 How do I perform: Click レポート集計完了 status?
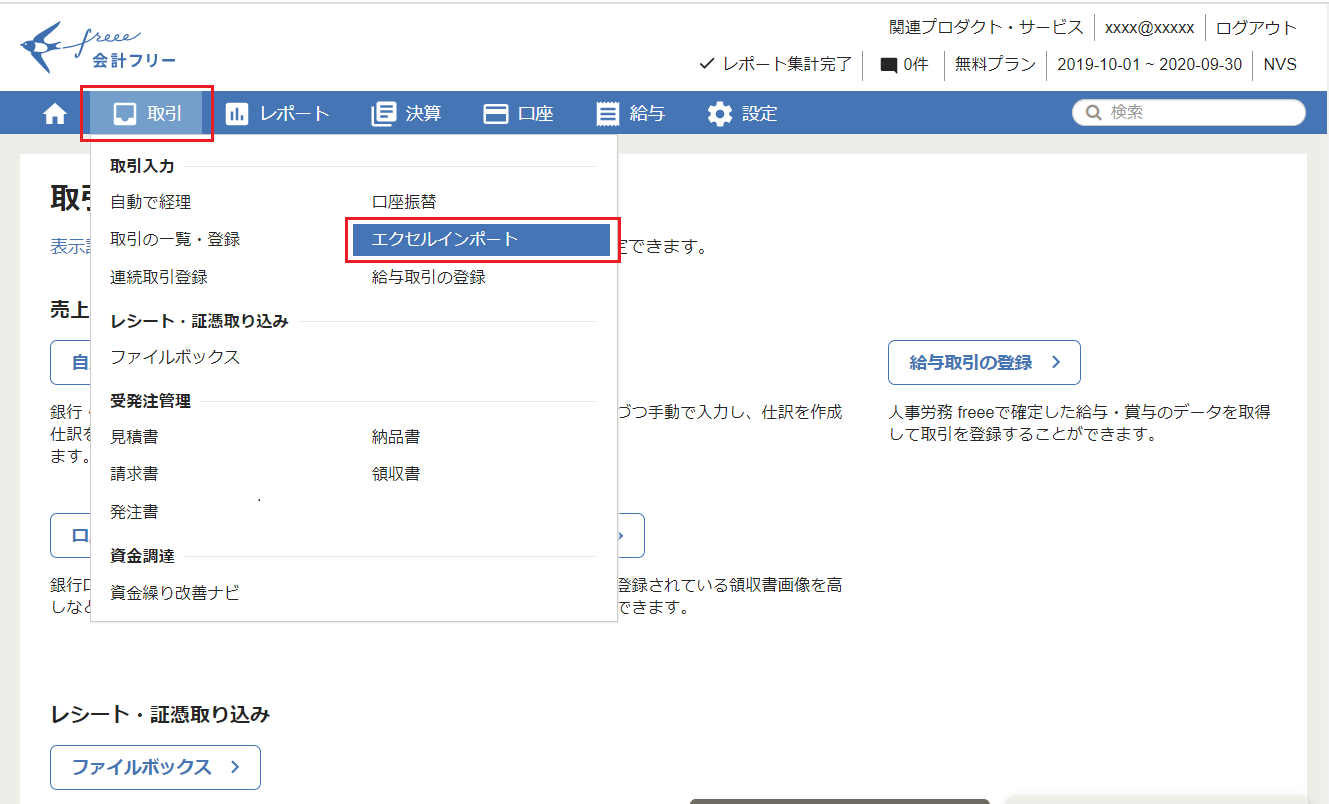tap(775, 64)
